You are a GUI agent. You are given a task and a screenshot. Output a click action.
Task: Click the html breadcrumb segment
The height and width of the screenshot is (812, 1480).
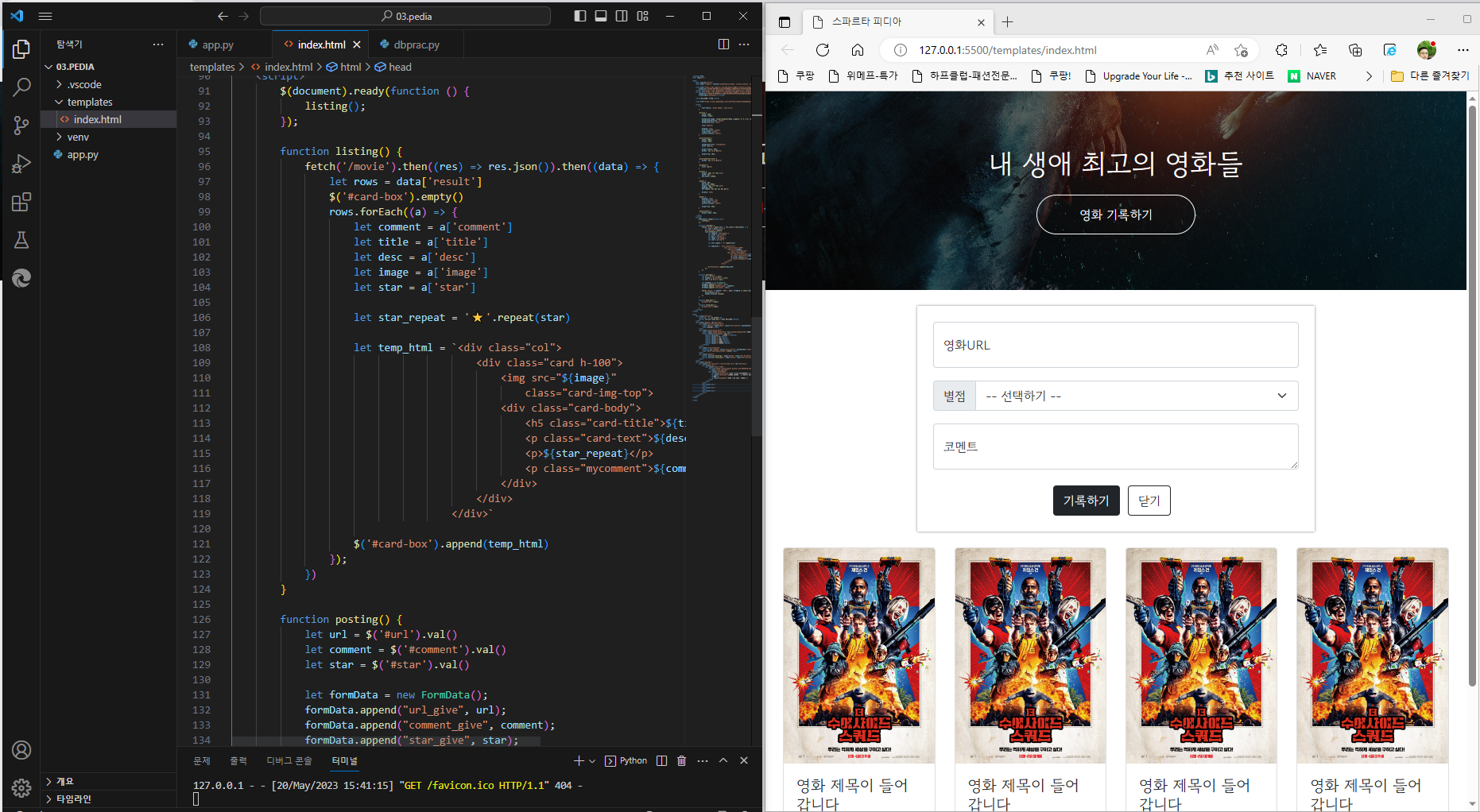coord(344,68)
